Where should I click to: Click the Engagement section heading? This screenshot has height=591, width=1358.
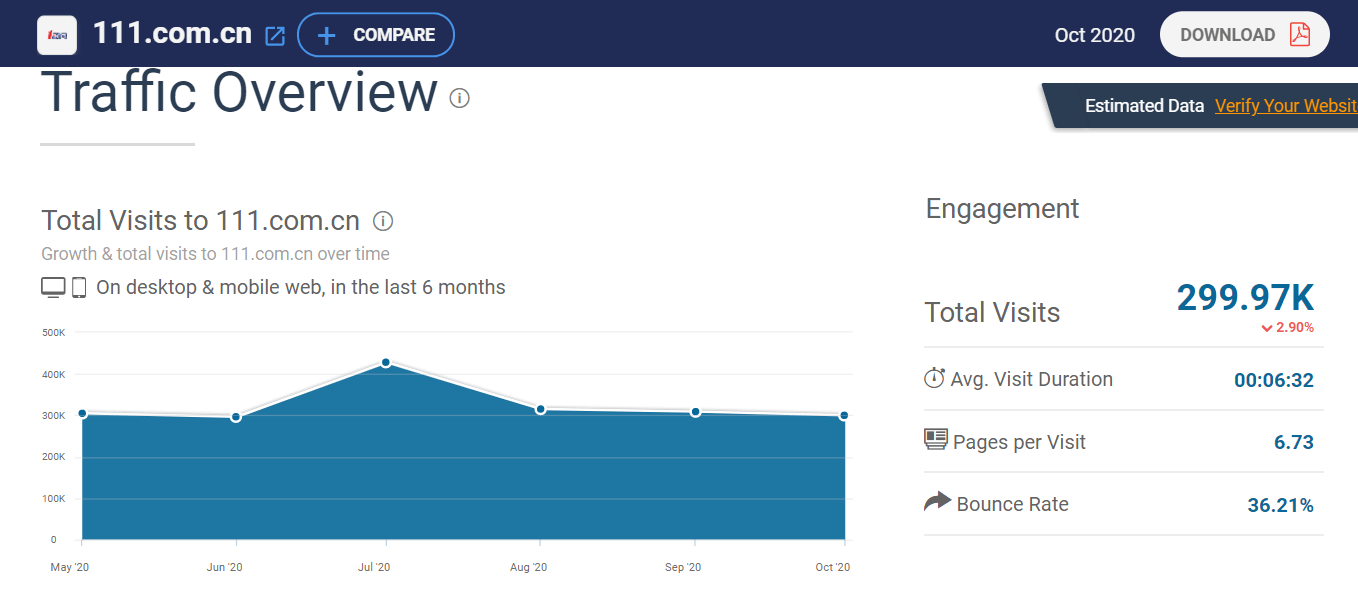pos(1002,209)
